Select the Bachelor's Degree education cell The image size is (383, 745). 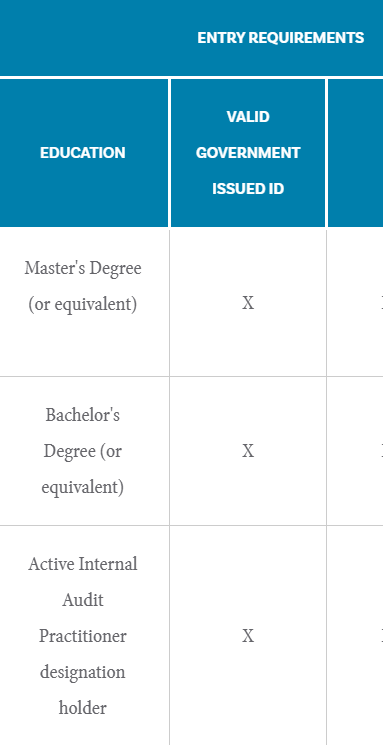tap(83, 451)
